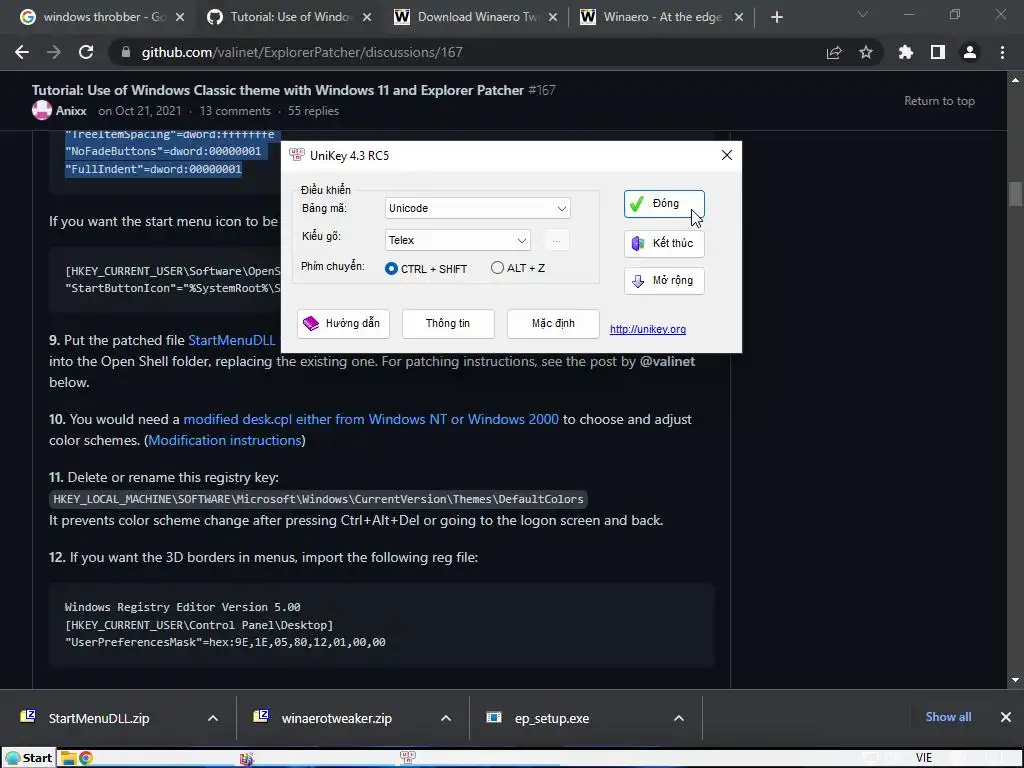
Task: Open the Bảng mã Unicode dropdown
Action: click(477, 208)
